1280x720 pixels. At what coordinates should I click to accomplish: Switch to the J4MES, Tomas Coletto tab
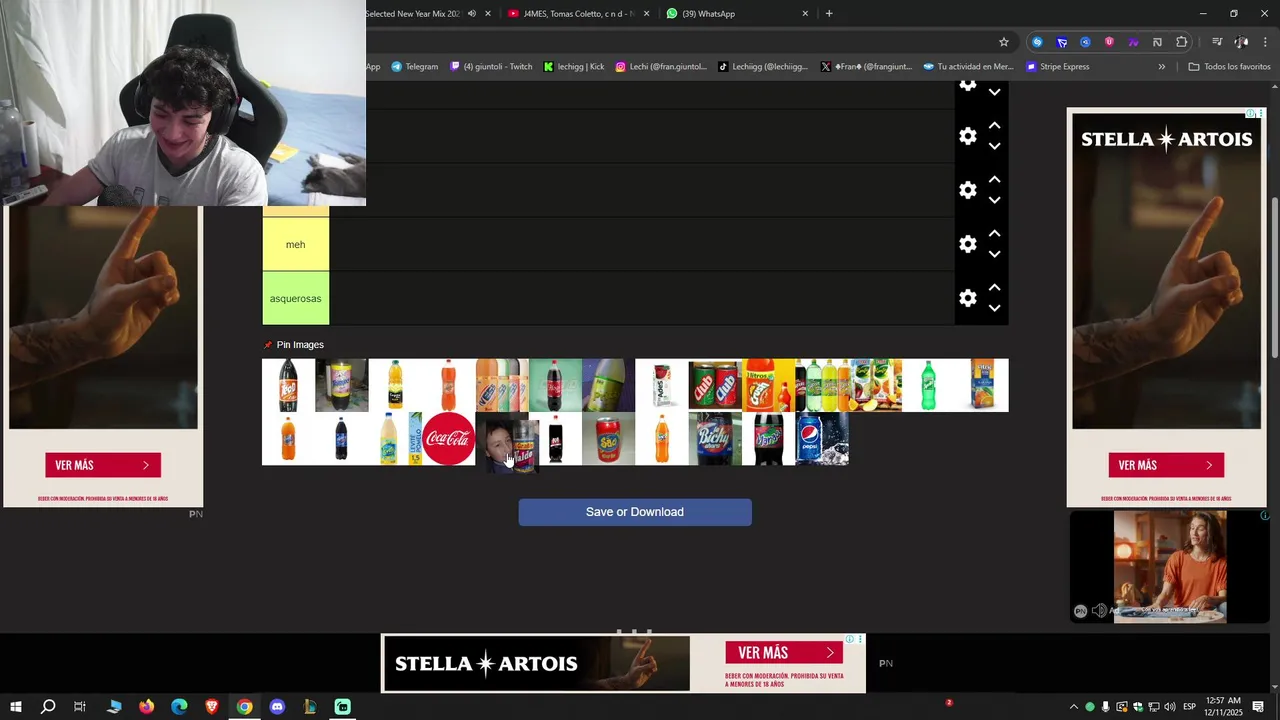click(x=576, y=14)
